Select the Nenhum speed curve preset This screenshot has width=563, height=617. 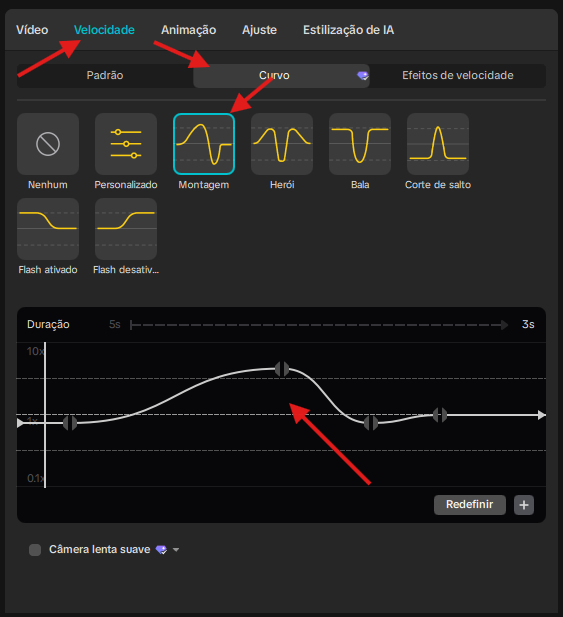pyautogui.click(x=48, y=144)
